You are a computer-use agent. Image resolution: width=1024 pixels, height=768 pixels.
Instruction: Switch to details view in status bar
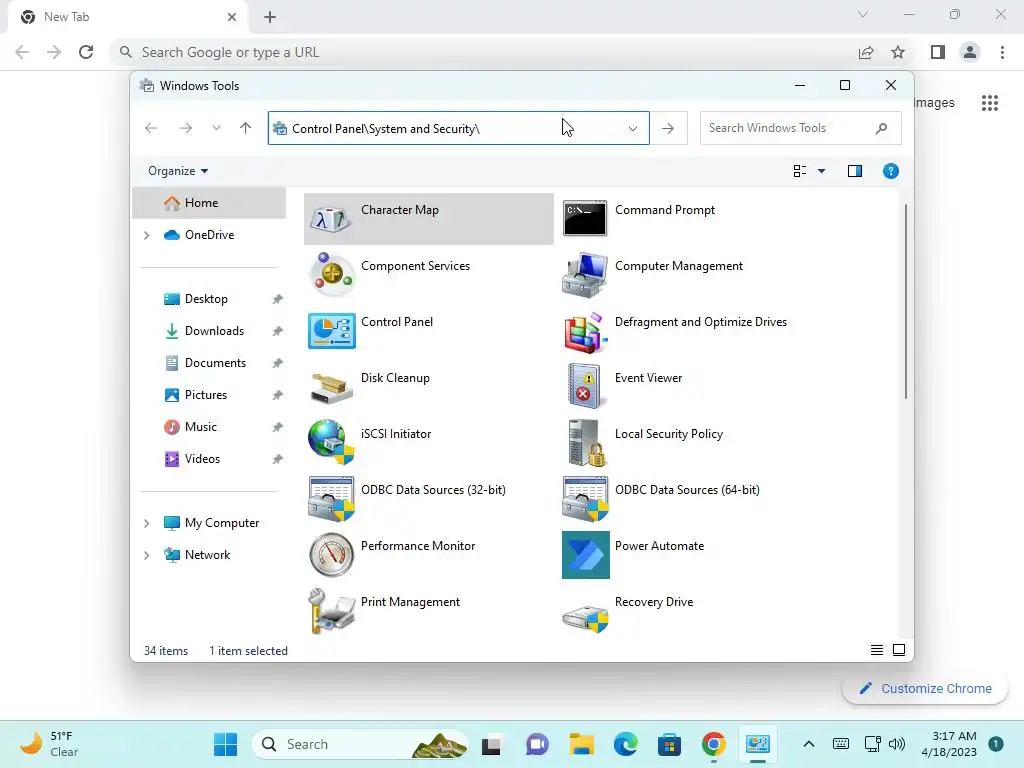(x=876, y=650)
